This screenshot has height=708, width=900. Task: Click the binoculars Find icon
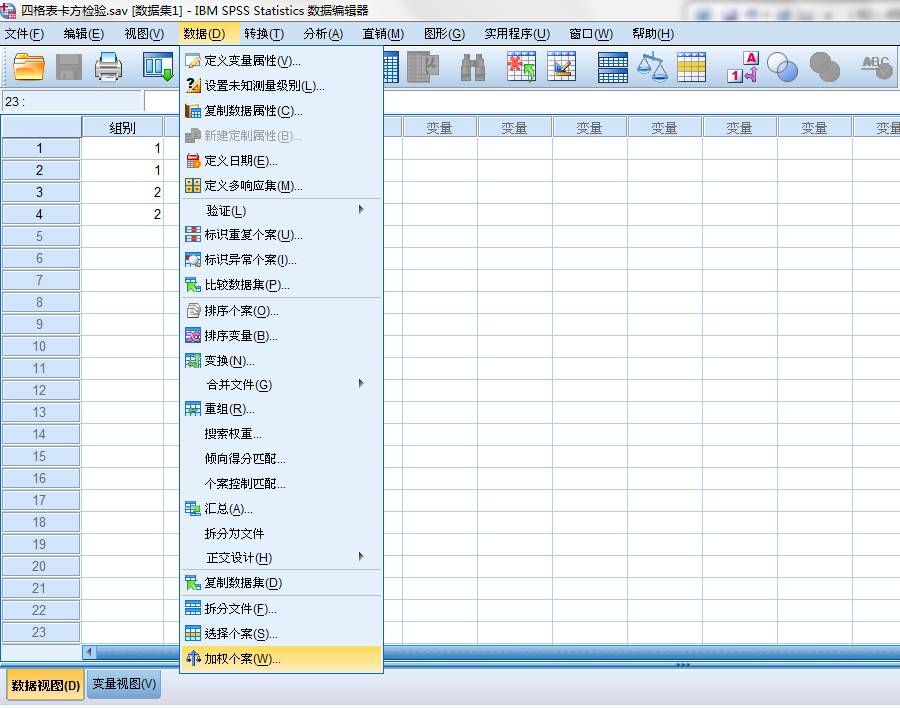pyautogui.click(x=473, y=67)
